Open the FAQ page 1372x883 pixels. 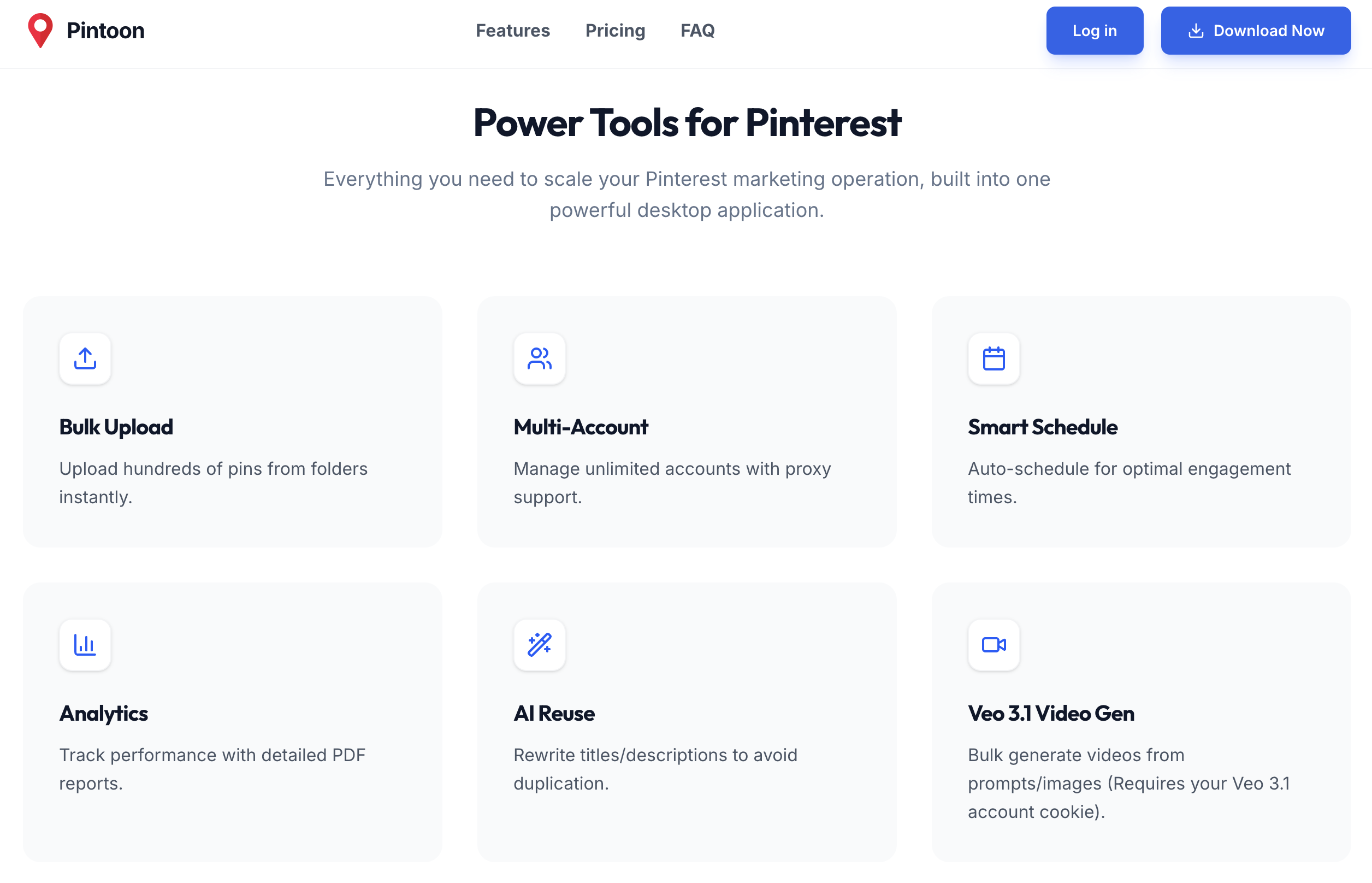tap(697, 31)
